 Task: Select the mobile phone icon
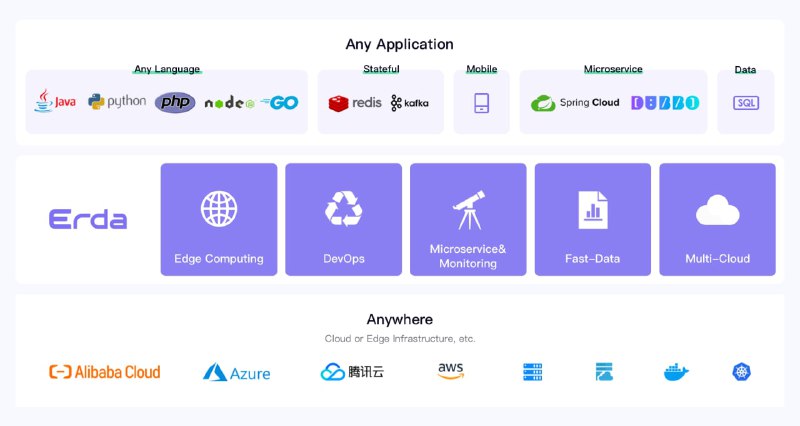(482, 103)
